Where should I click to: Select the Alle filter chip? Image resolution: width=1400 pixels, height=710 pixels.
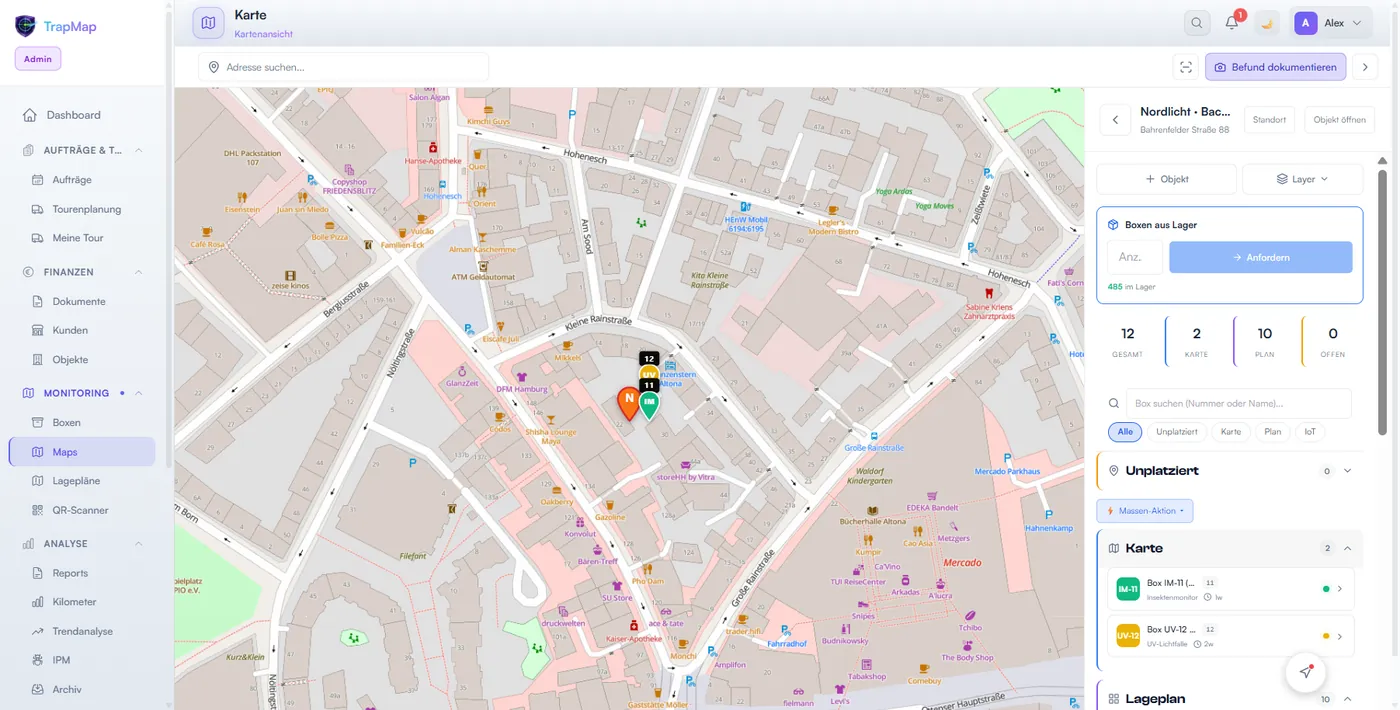pos(1125,432)
